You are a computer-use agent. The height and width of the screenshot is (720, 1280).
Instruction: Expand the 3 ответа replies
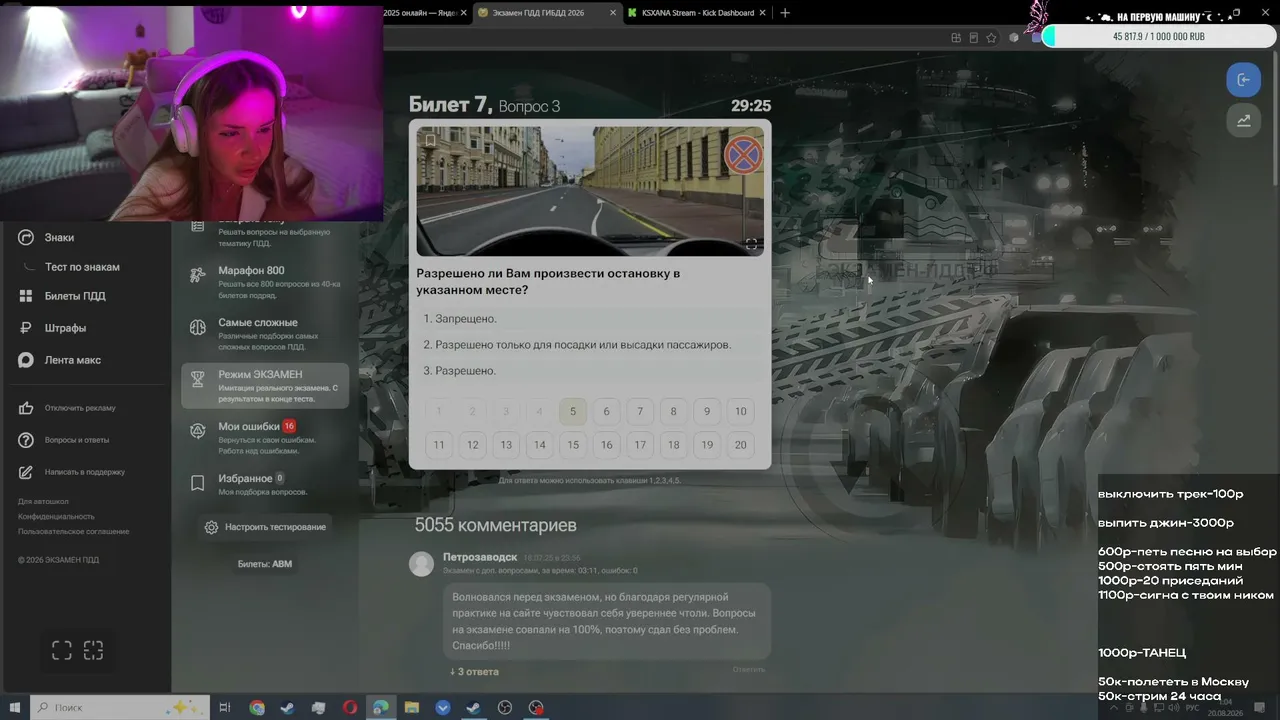(474, 671)
